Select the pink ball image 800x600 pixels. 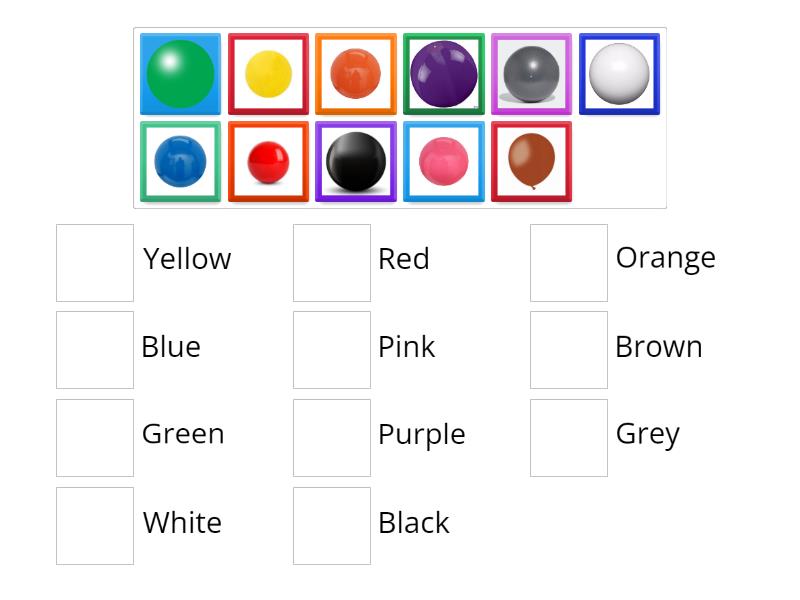pos(444,162)
